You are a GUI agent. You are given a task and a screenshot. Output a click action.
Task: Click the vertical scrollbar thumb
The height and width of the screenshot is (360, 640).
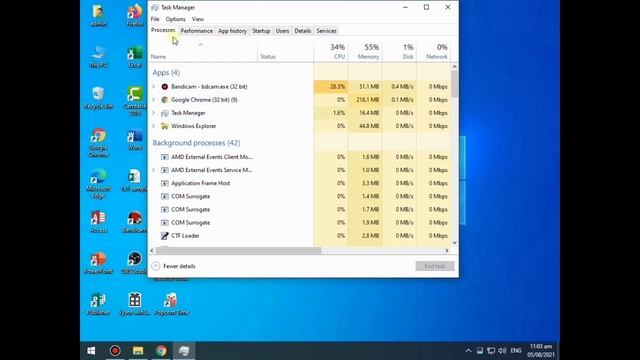[x=455, y=84]
